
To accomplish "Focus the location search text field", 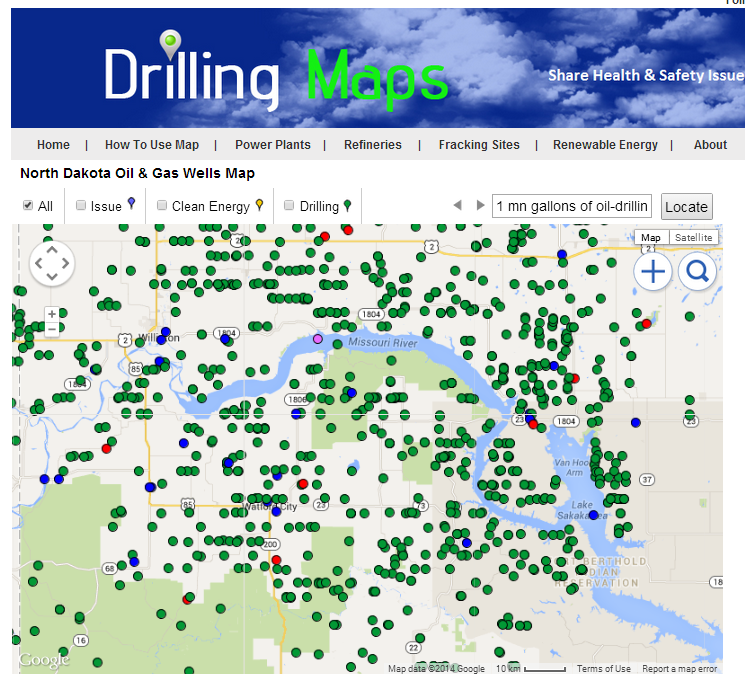I will [572, 206].
